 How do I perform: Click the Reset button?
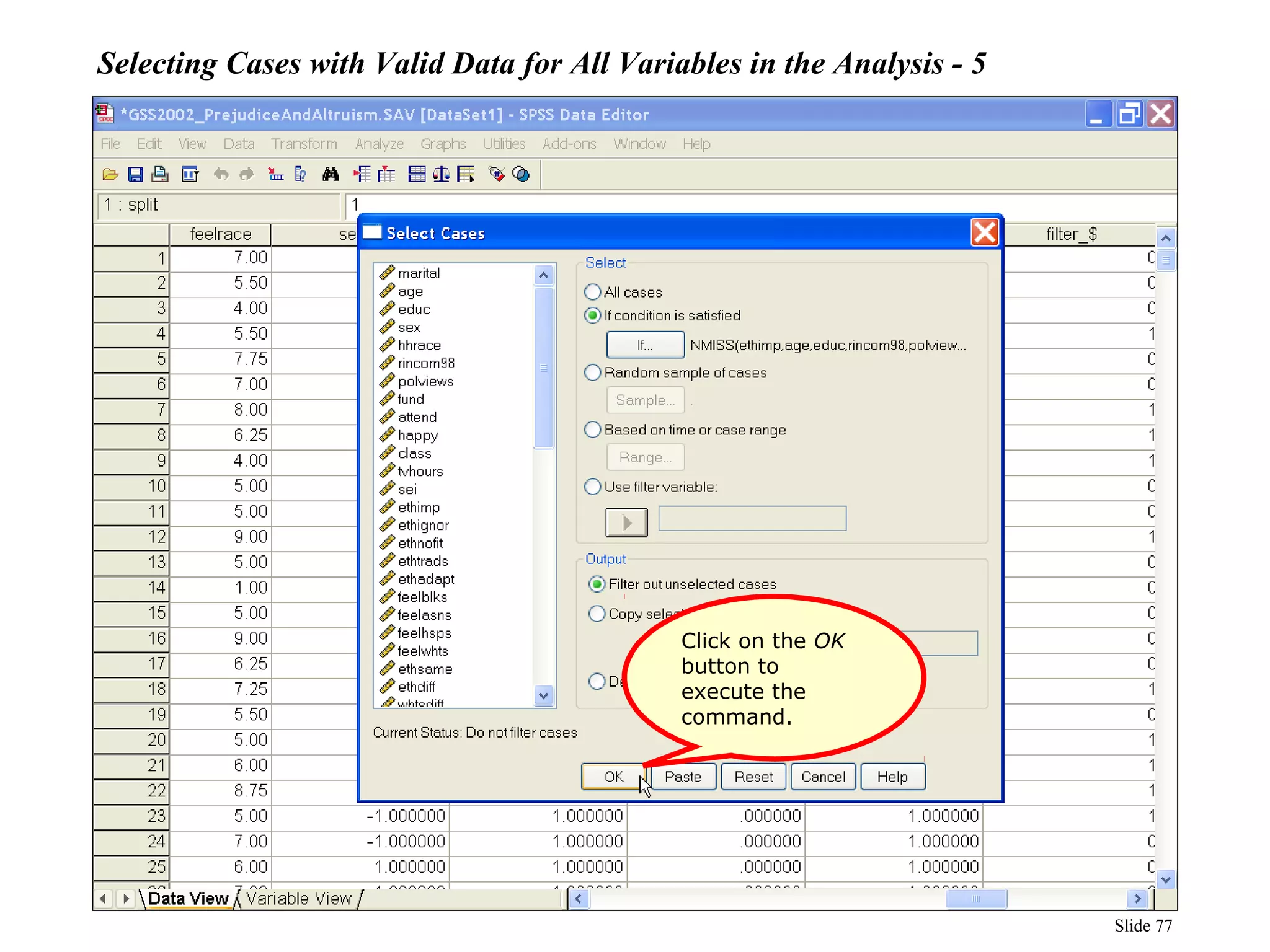point(753,777)
